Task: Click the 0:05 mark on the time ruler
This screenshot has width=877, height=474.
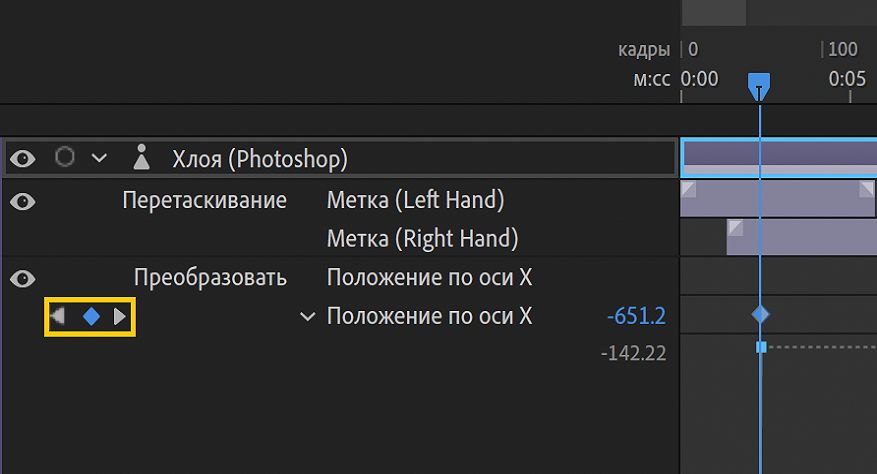Action: 847,80
